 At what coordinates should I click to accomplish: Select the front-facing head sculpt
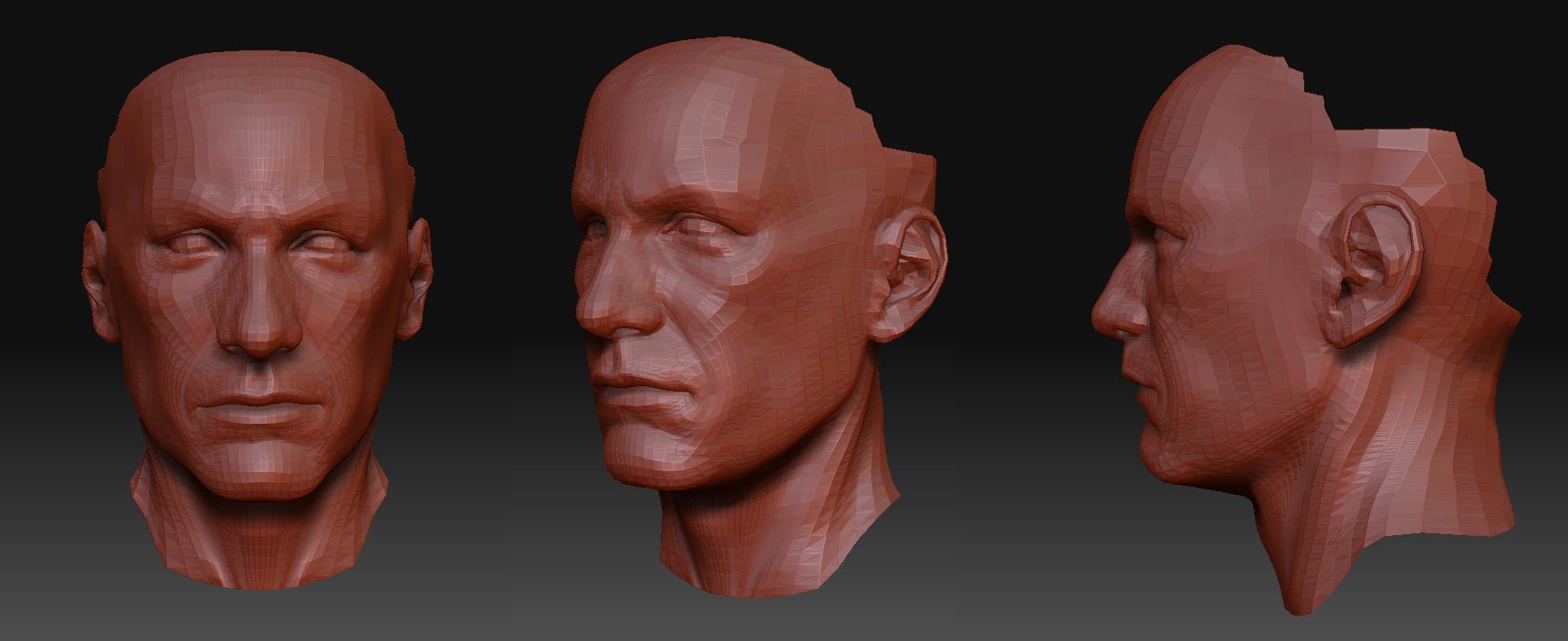(x=257, y=318)
